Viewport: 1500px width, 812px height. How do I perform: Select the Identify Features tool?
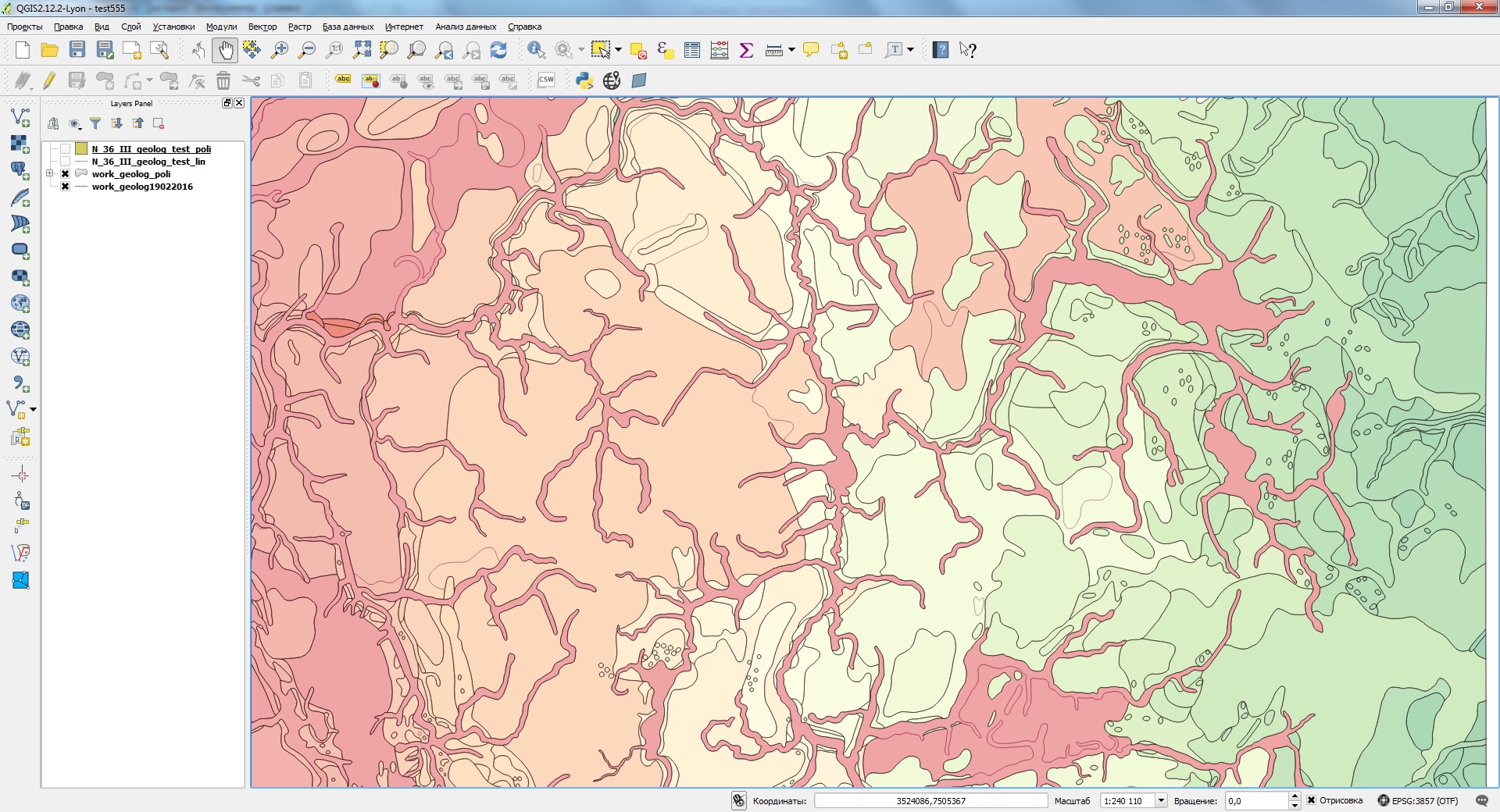(x=535, y=49)
